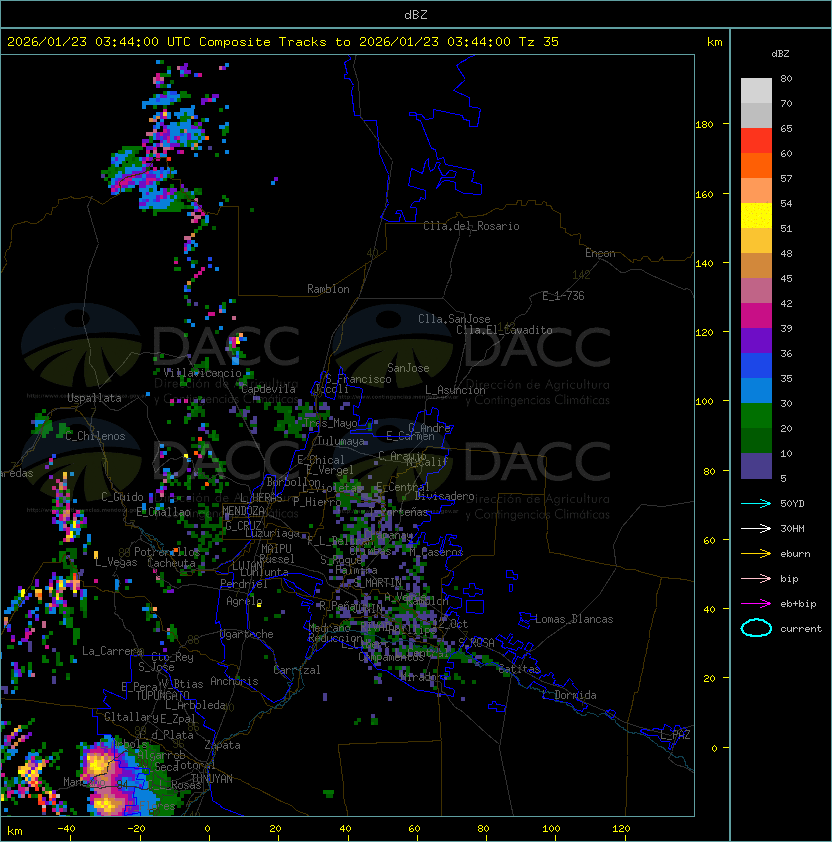
Task: Click the 'E_1-736' map label
Action: [563, 296]
